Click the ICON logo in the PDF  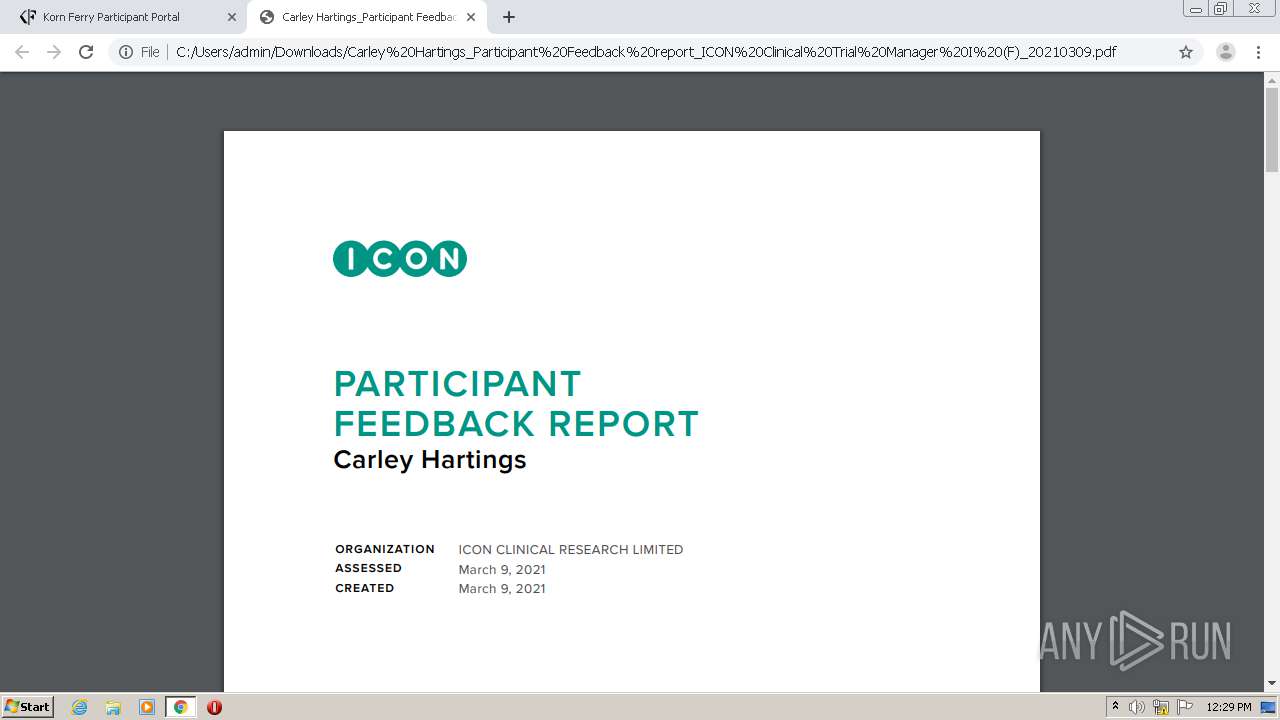click(x=400, y=259)
